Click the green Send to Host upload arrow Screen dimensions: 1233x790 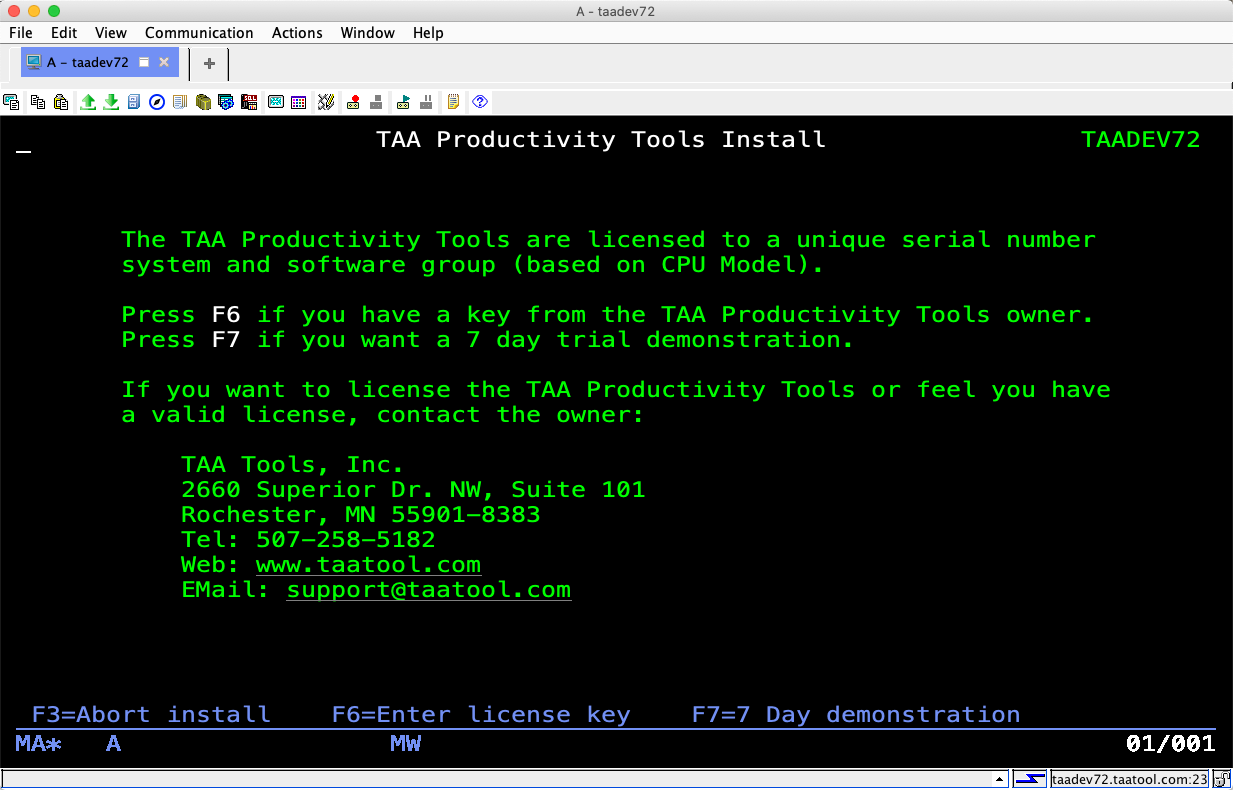88,102
